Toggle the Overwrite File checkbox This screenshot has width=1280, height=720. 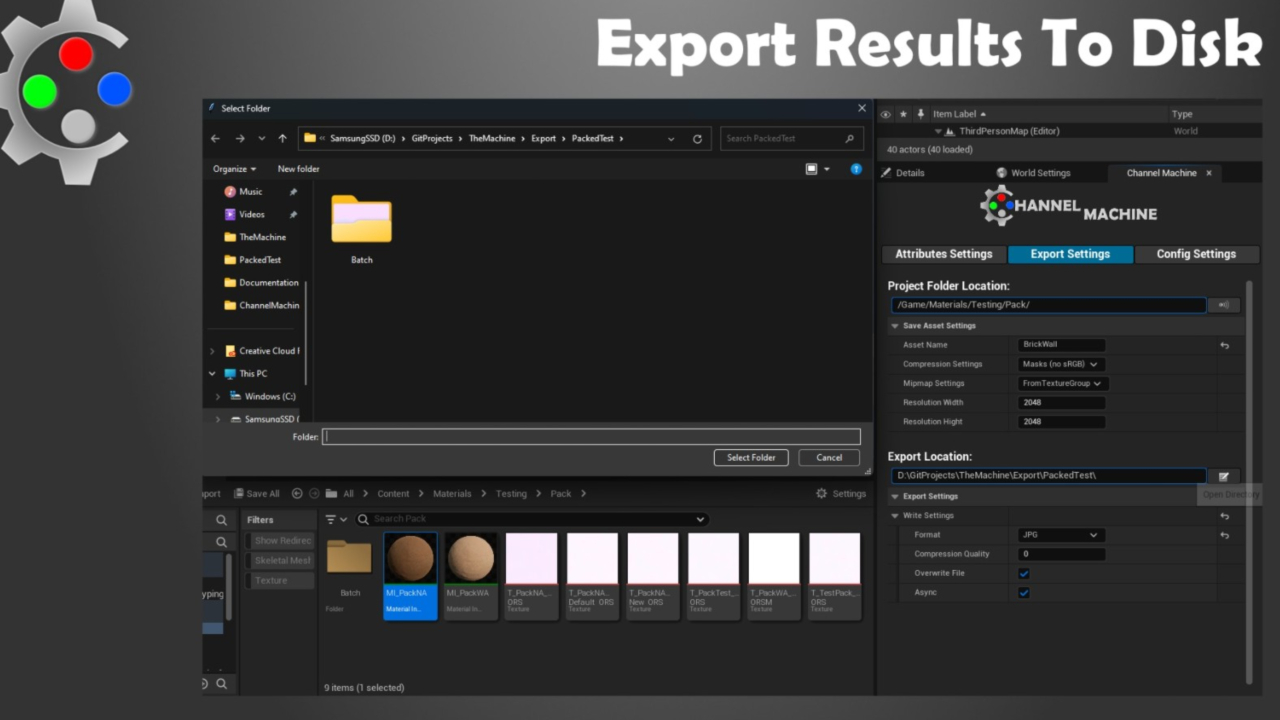click(x=1024, y=573)
